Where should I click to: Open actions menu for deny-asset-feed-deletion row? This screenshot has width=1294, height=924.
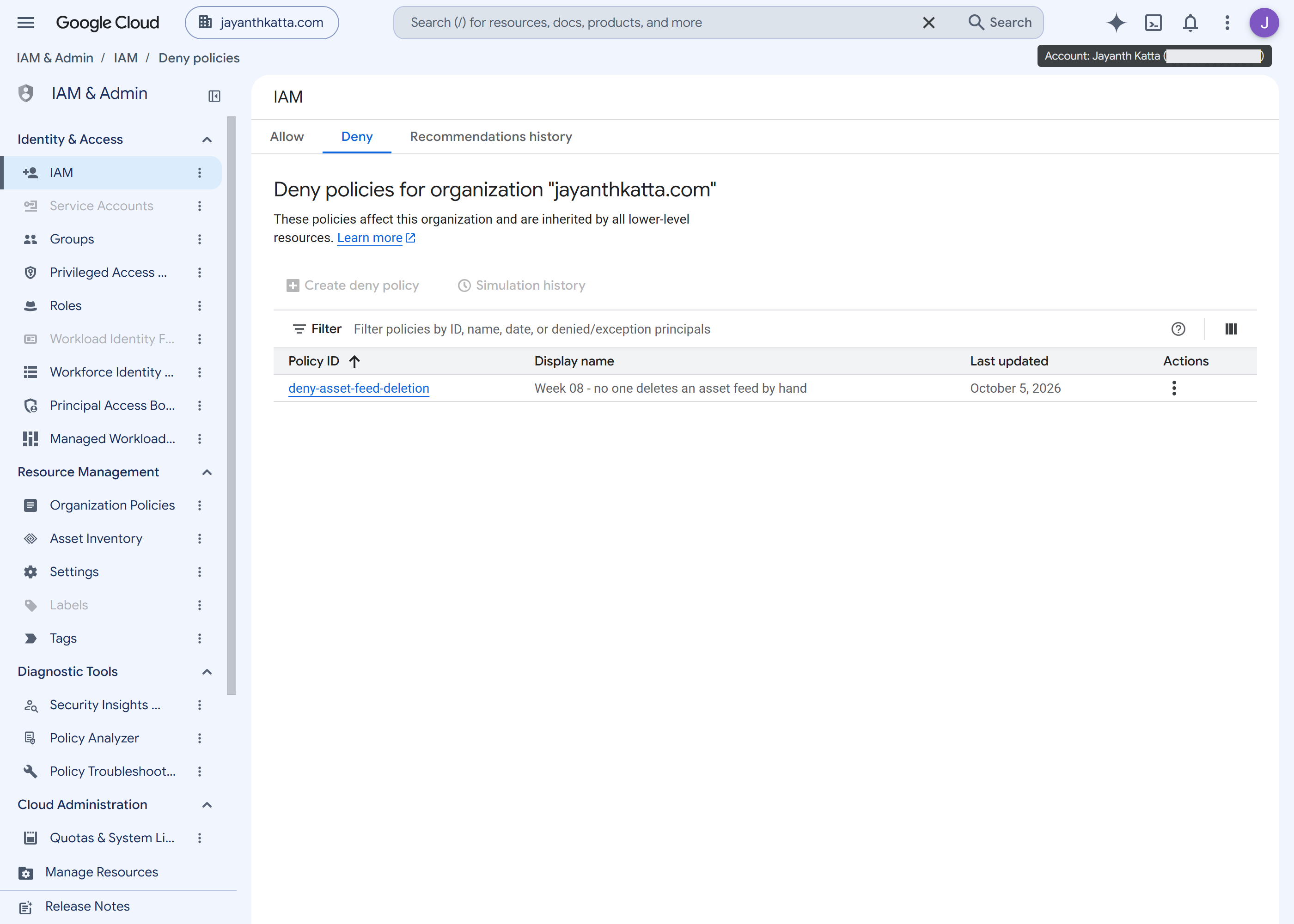pyautogui.click(x=1173, y=388)
